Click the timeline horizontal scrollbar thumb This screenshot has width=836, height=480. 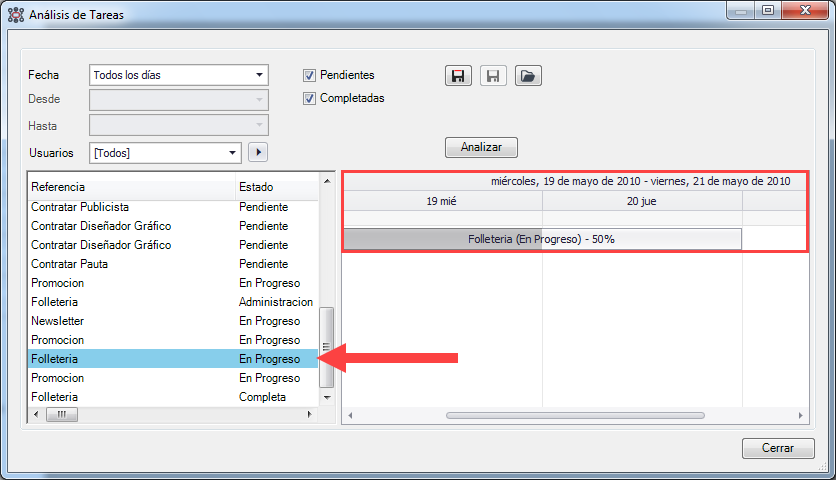pos(575,415)
